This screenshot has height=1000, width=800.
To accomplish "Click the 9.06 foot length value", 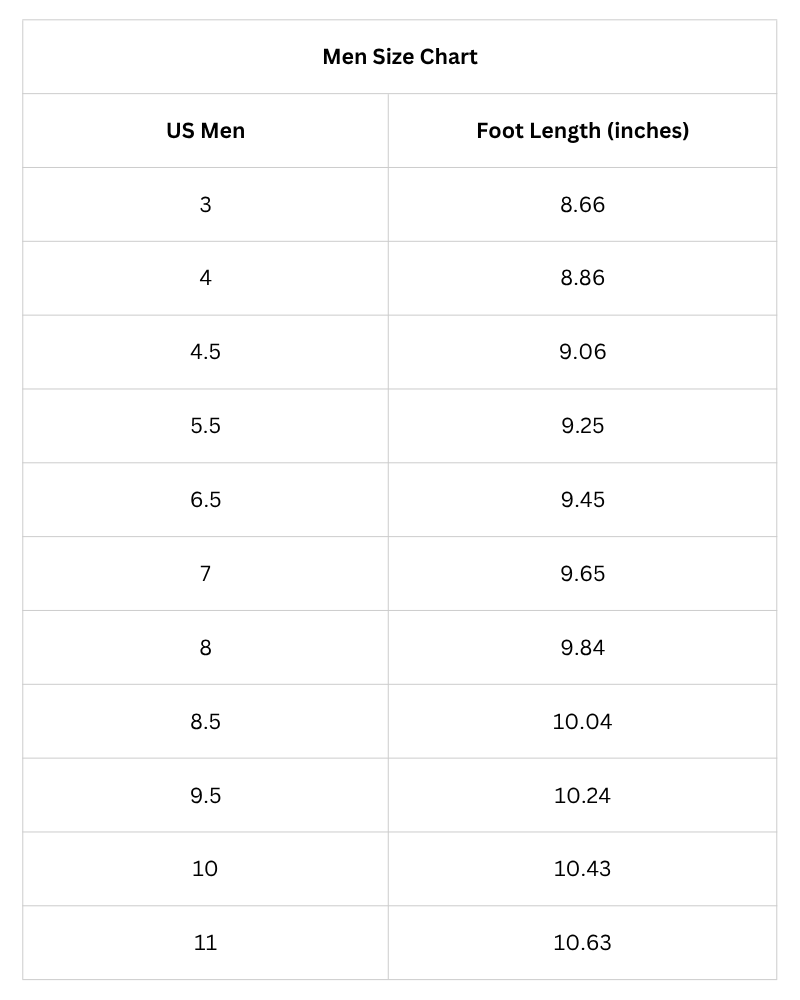I will point(582,352).
